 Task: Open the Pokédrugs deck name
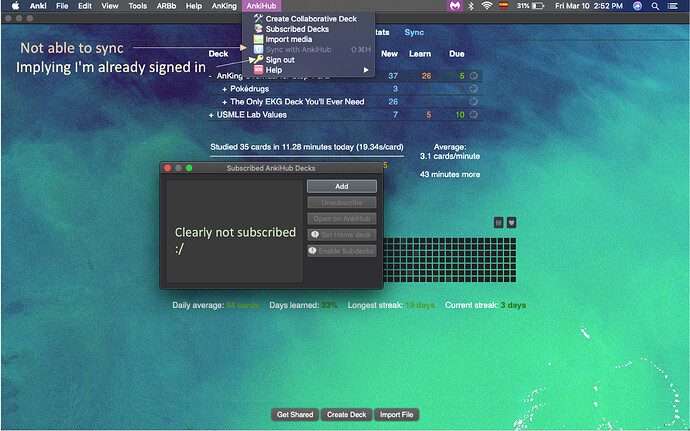250,88
